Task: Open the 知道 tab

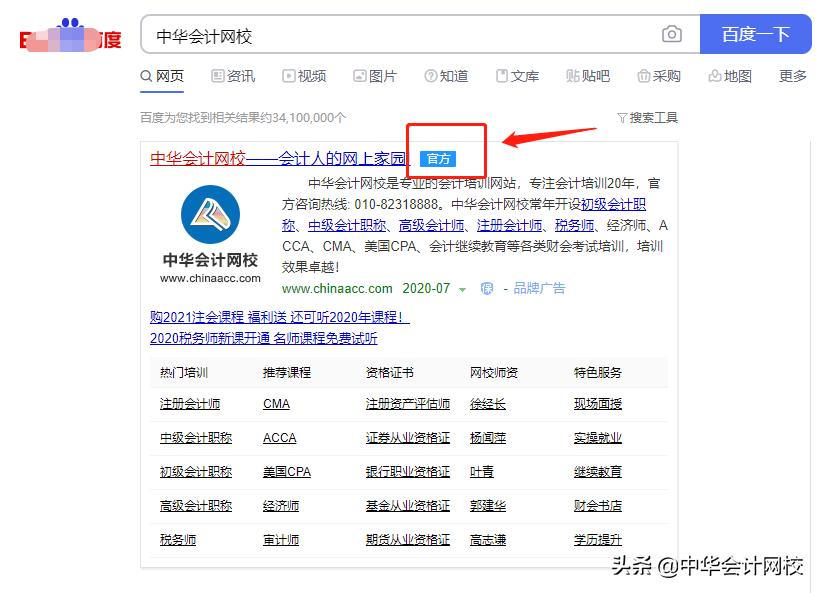Action: pyautogui.click(x=446, y=76)
